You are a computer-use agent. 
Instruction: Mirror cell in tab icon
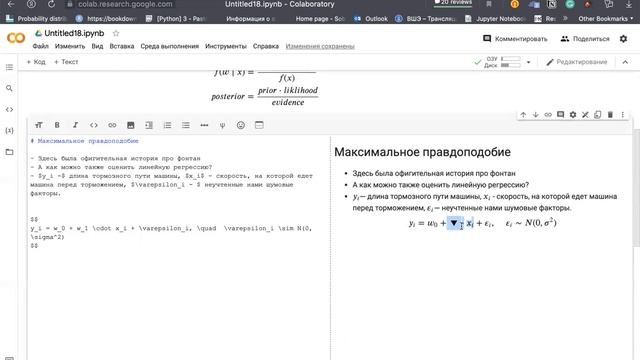[x=598, y=115]
